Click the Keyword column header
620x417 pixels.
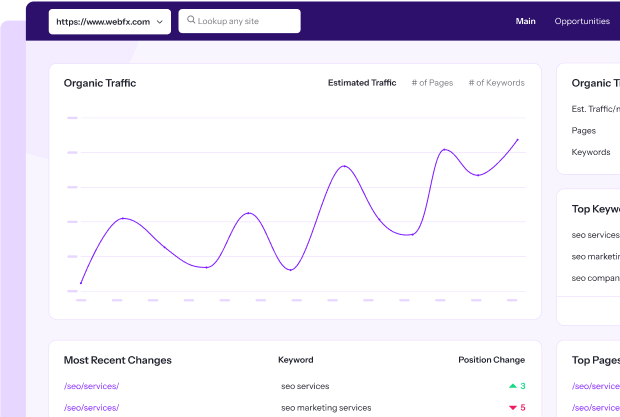pos(295,360)
